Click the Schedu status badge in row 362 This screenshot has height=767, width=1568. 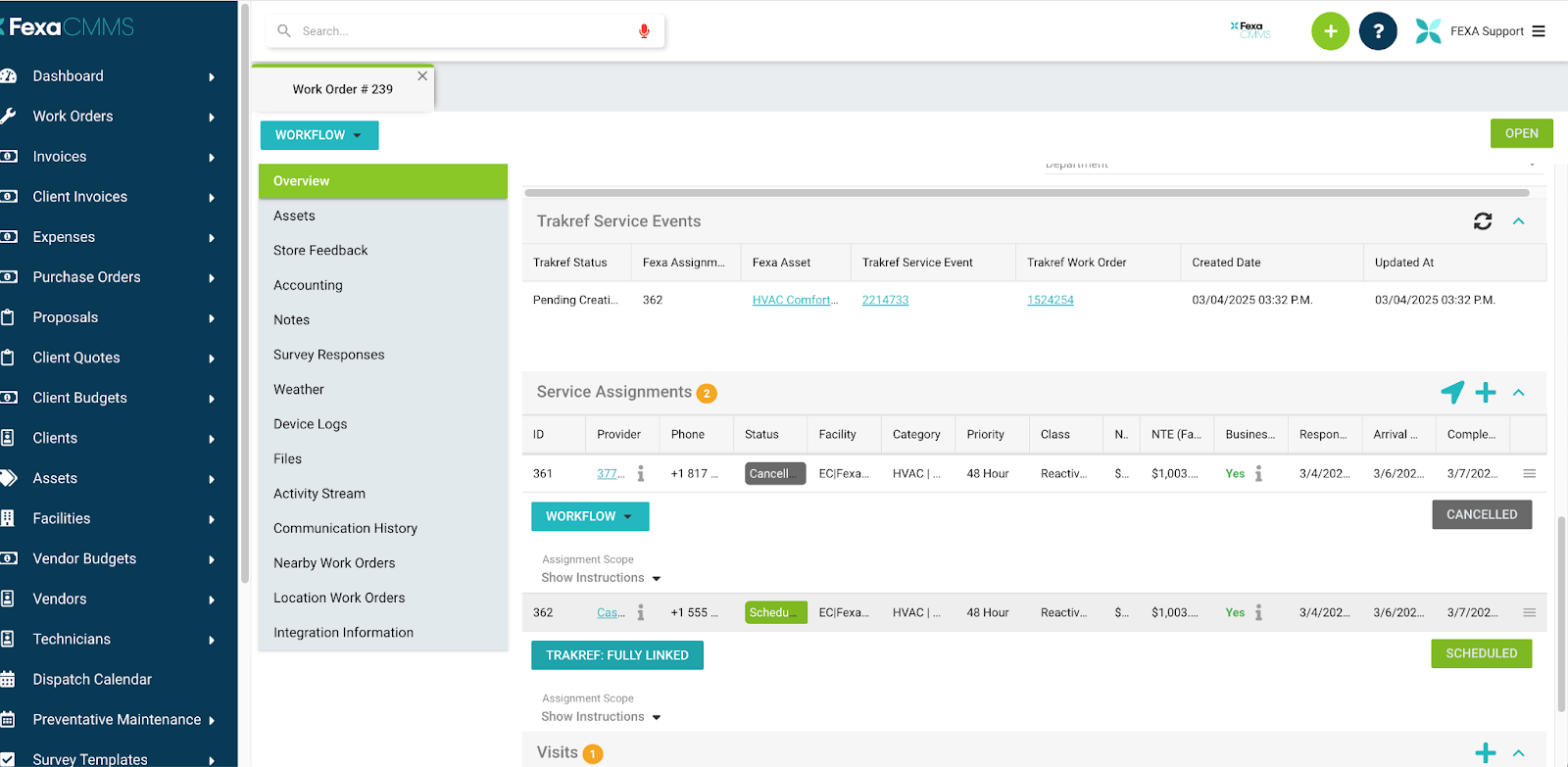coord(776,612)
